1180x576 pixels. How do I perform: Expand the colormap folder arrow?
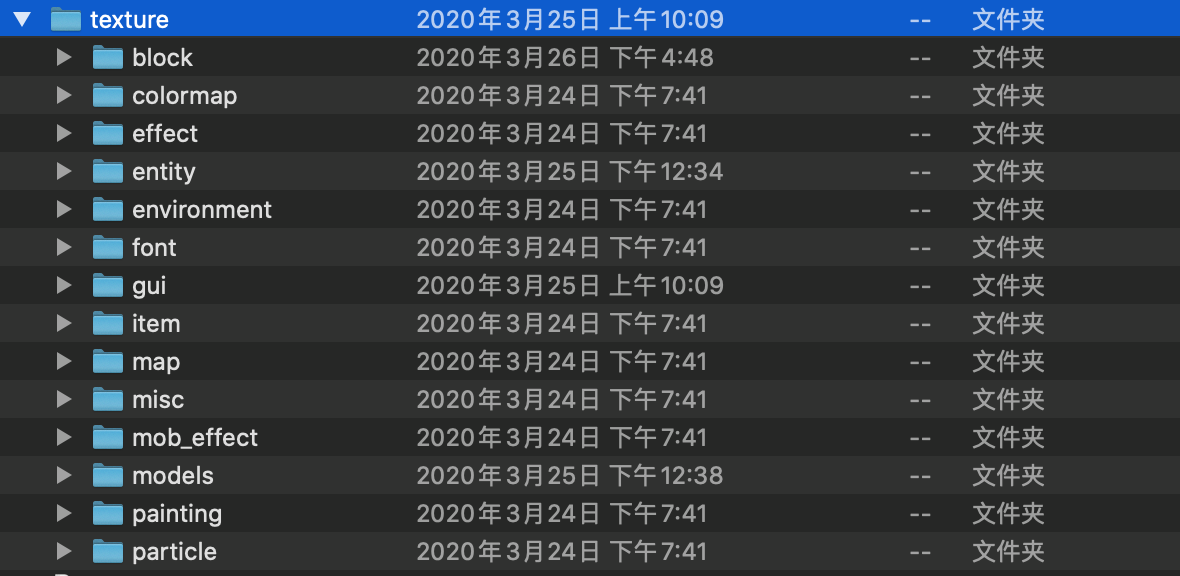coord(64,96)
